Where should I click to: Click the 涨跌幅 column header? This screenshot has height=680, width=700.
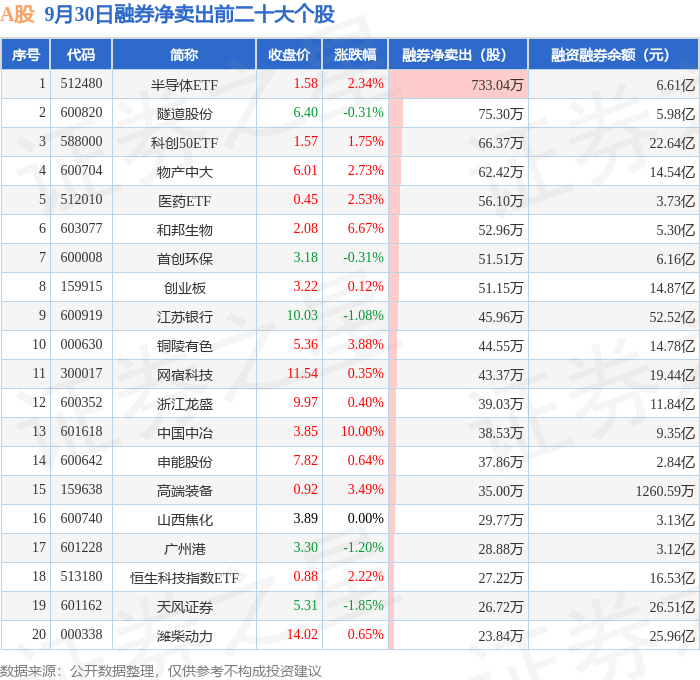point(355,55)
